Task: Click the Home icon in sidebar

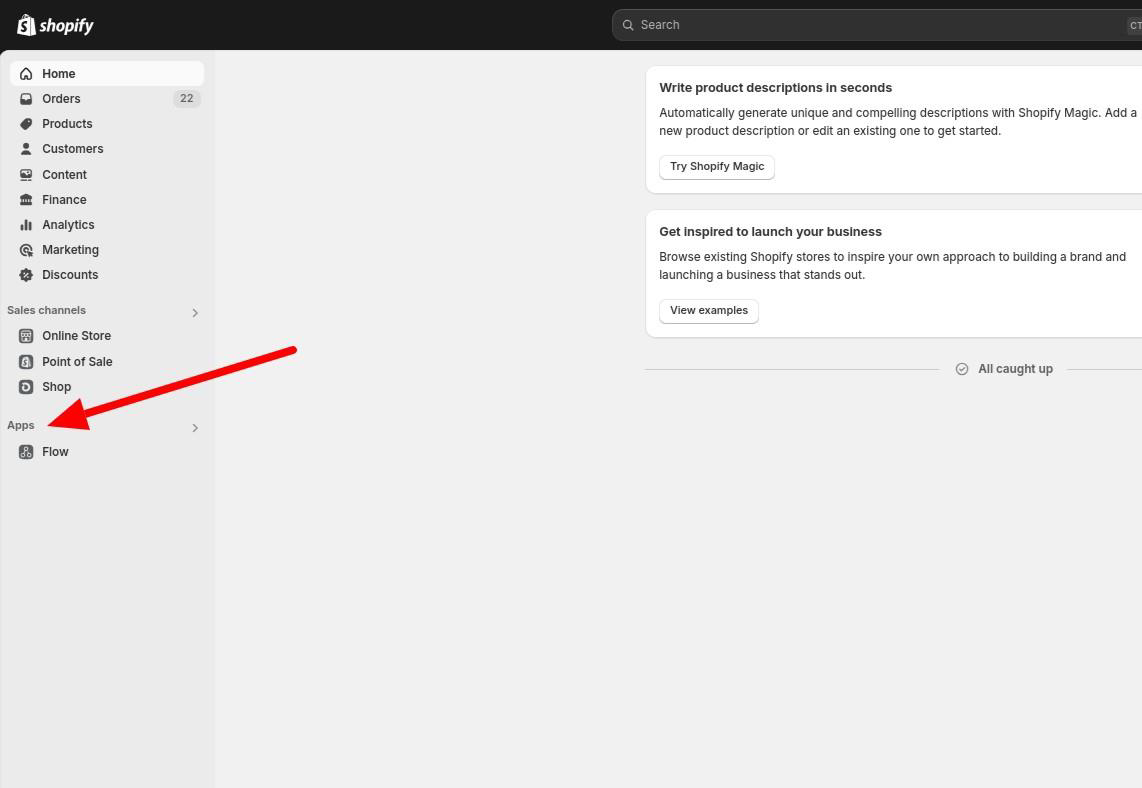Action: 26,74
